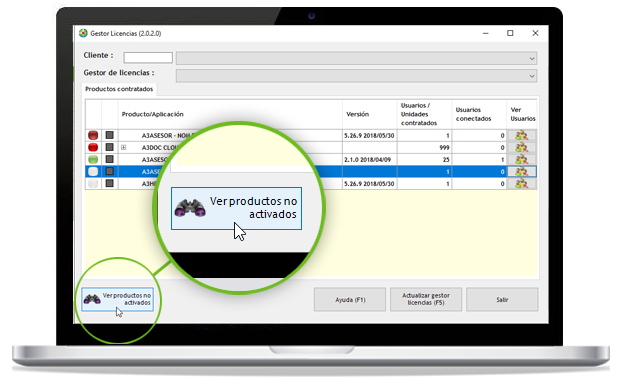Click the Gestor Licencias app icon in title bar
Viewport: 618px width, 383px height.
click(83, 33)
